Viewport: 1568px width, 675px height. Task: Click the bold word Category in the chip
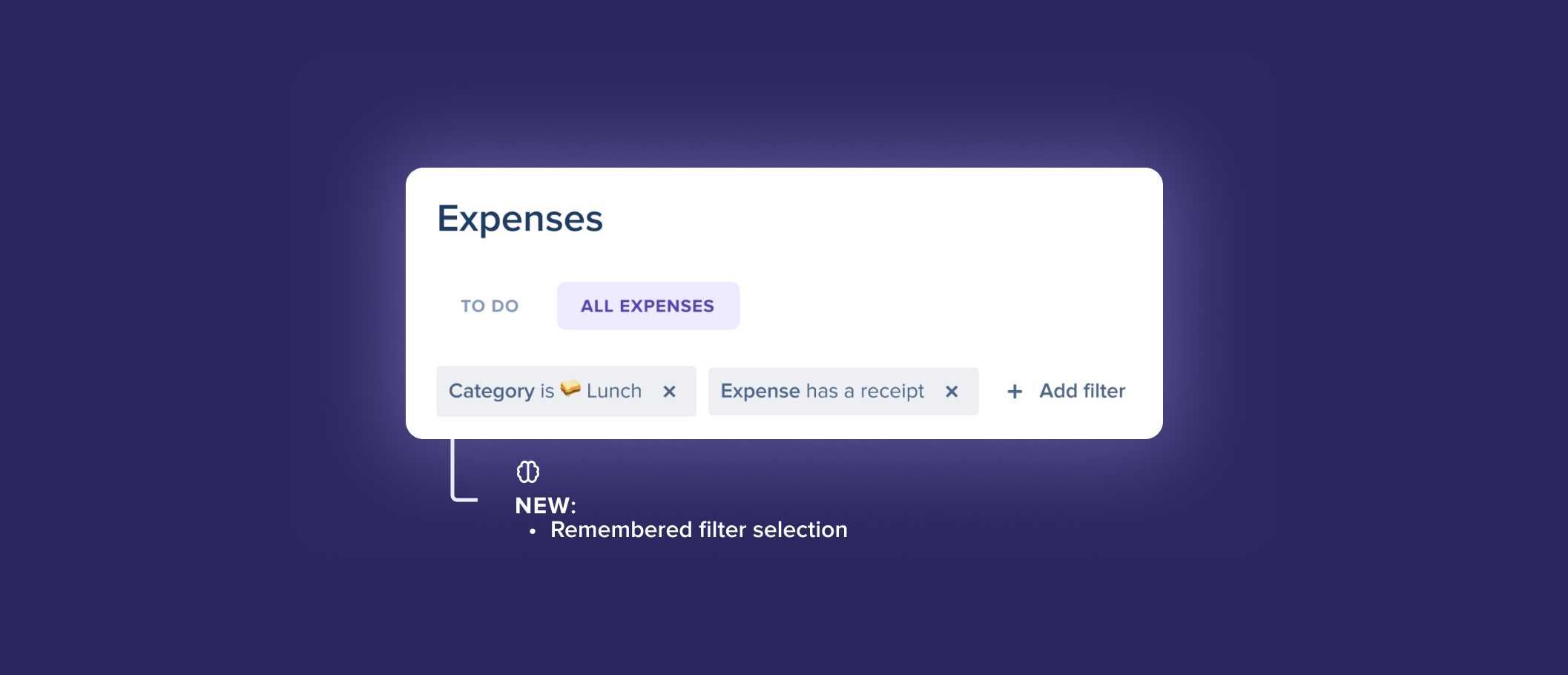click(x=491, y=392)
